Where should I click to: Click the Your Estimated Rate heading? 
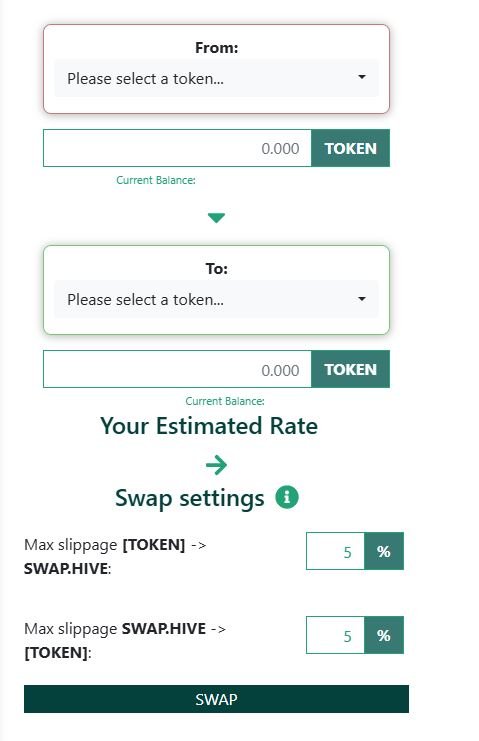click(209, 426)
